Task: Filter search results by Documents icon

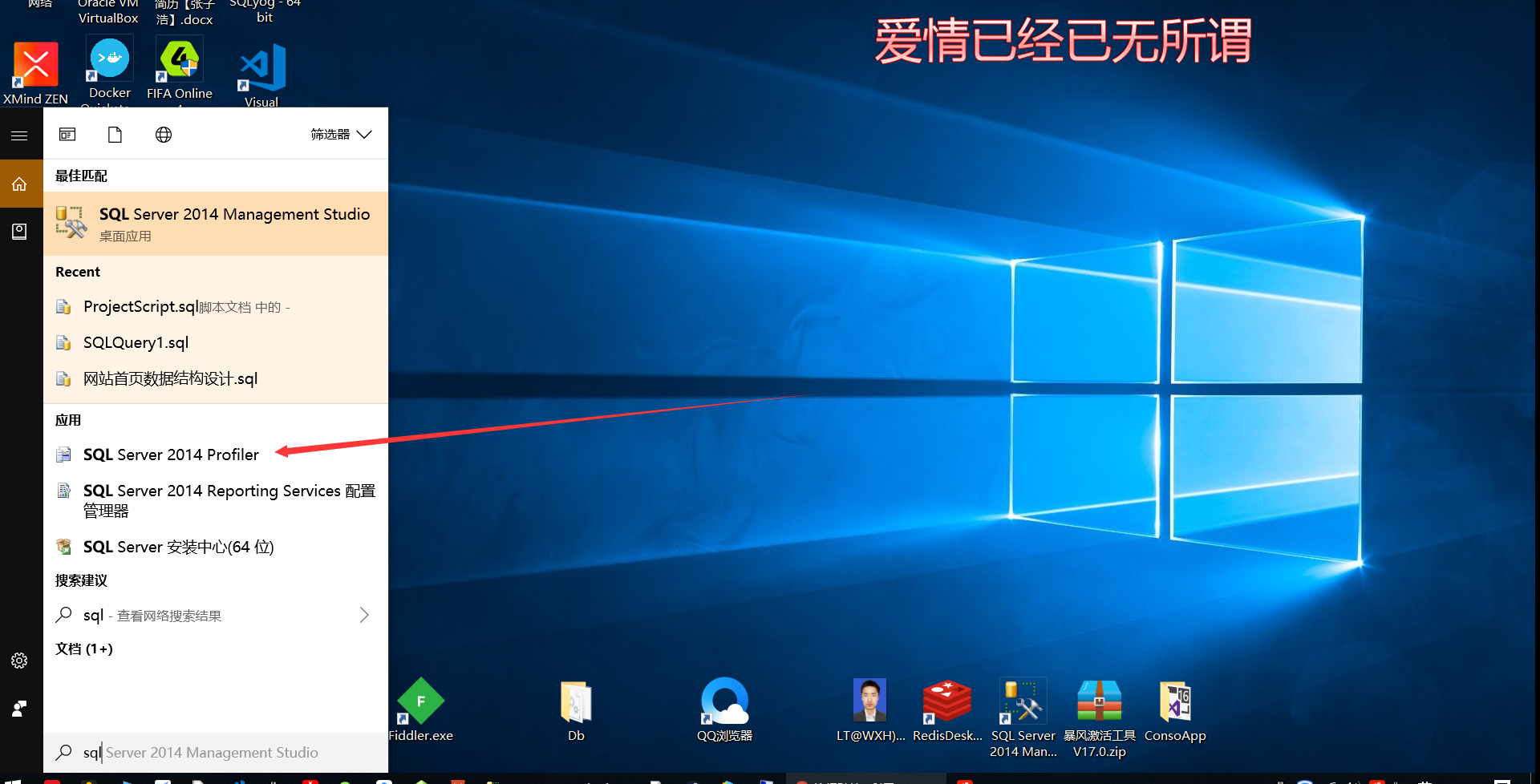Action: point(115,135)
